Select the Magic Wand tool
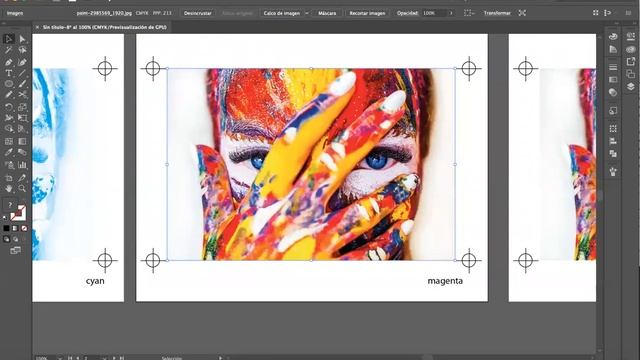Screen dimensions: 640x360 pos(9,50)
